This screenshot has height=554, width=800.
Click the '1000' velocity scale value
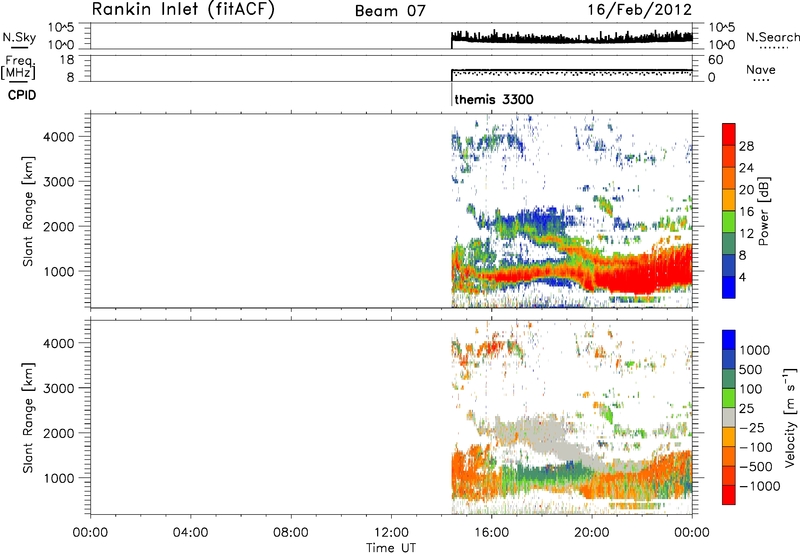click(754, 350)
